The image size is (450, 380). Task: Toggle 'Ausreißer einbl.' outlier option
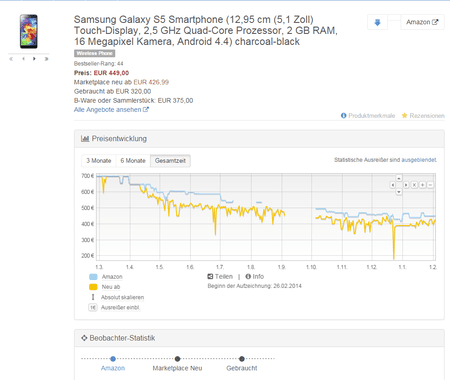[x=114, y=307]
